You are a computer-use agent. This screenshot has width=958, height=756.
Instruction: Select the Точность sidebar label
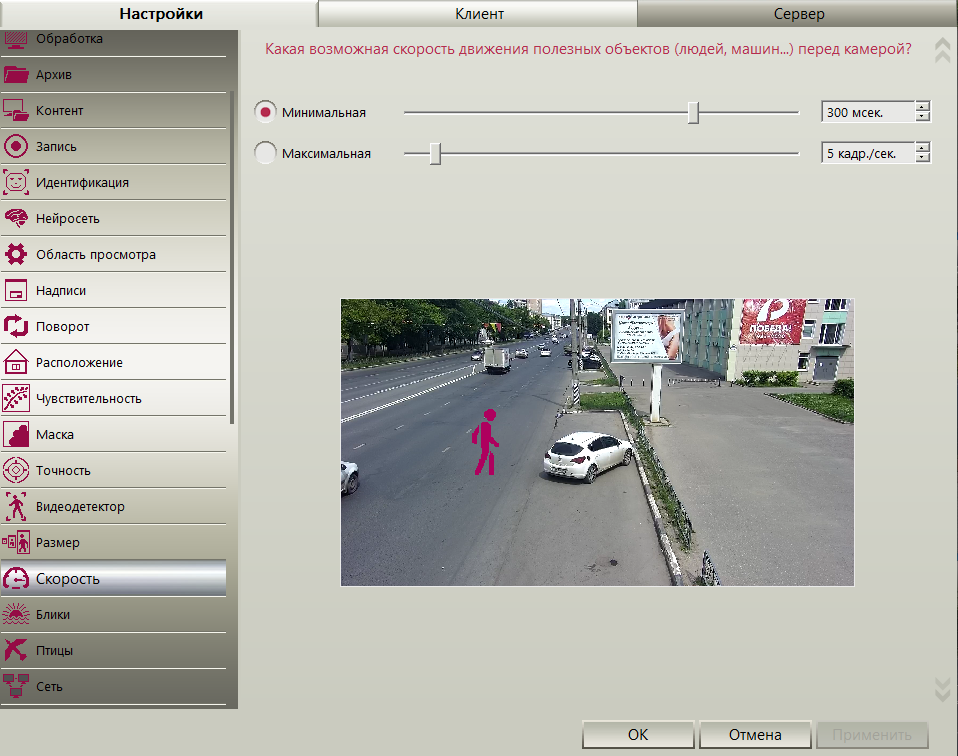coord(64,471)
